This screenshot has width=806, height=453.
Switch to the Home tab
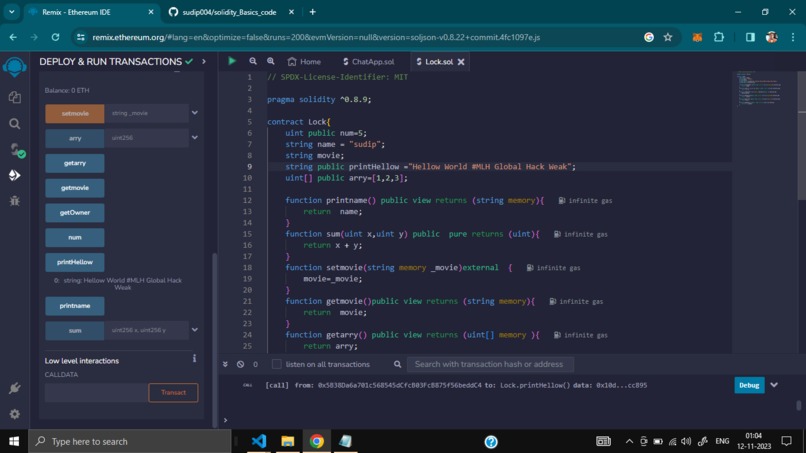pos(304,62)
